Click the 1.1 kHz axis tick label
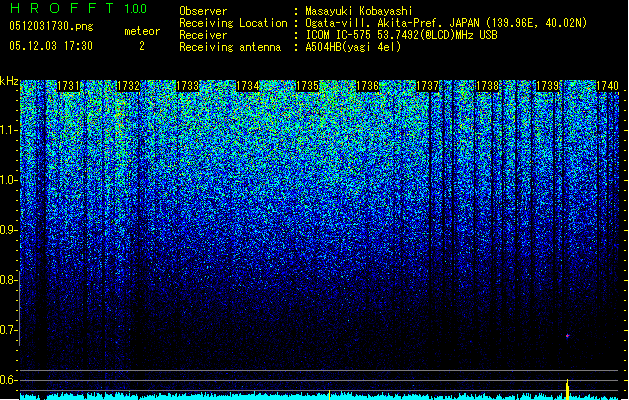Screen dimensions: 629x400 9,130
